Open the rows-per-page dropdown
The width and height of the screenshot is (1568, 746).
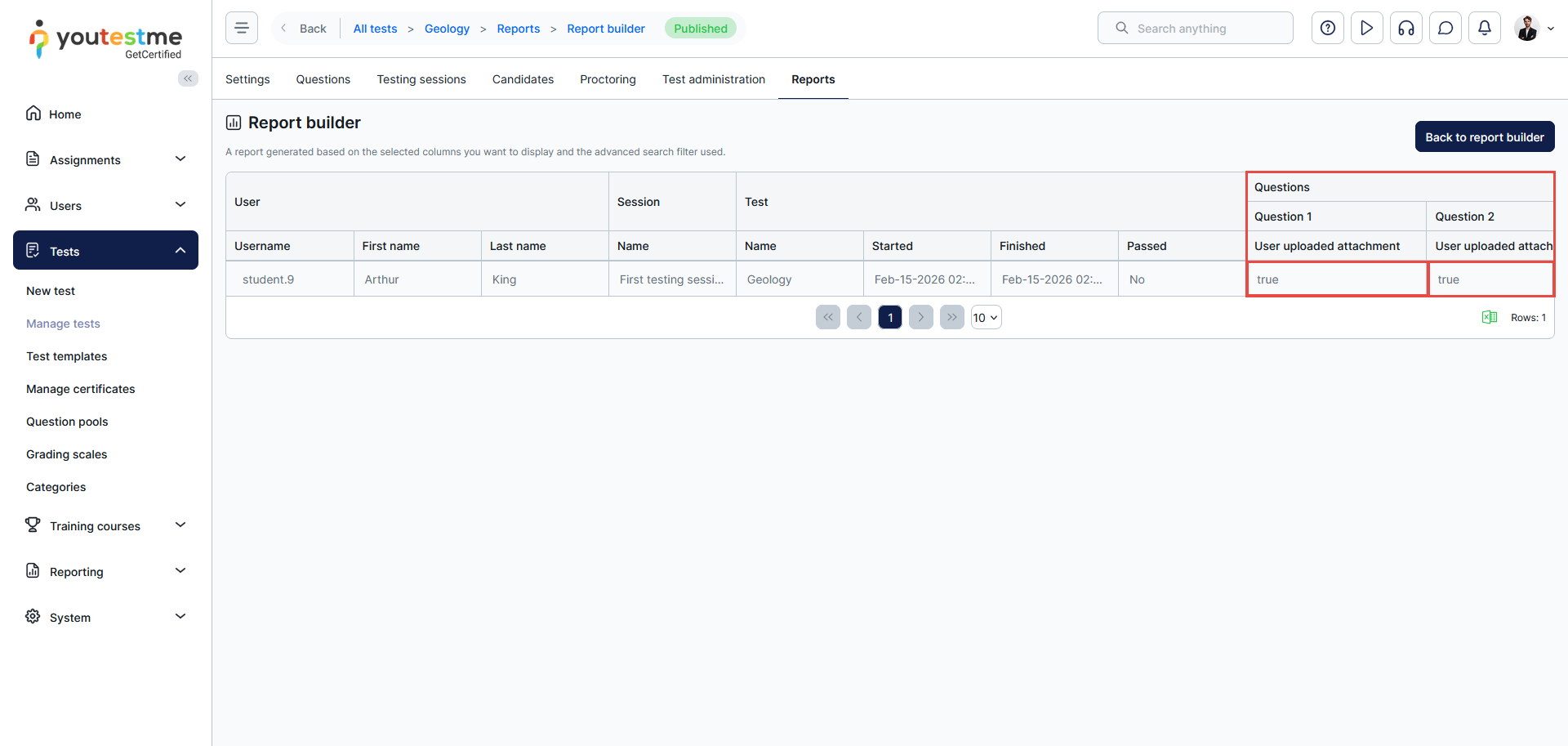tap(986, 318)
